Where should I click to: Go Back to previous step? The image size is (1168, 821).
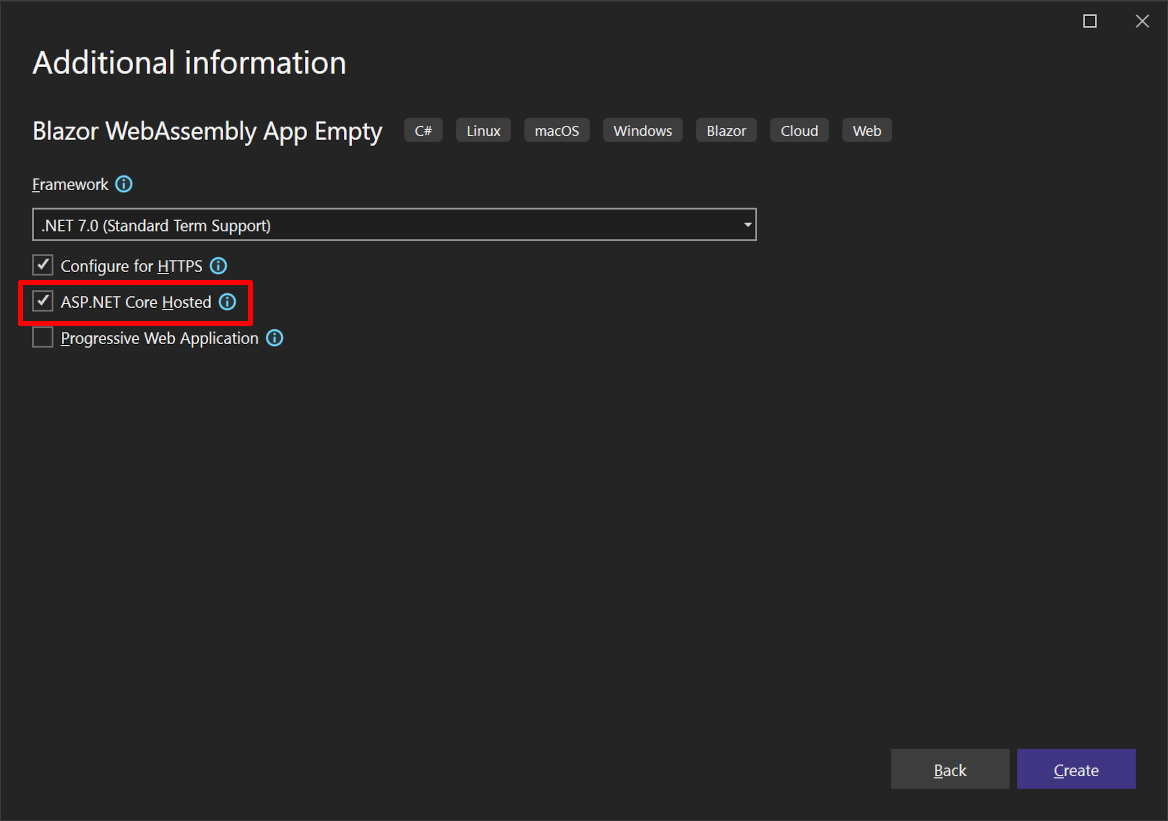tap(950, 770)
